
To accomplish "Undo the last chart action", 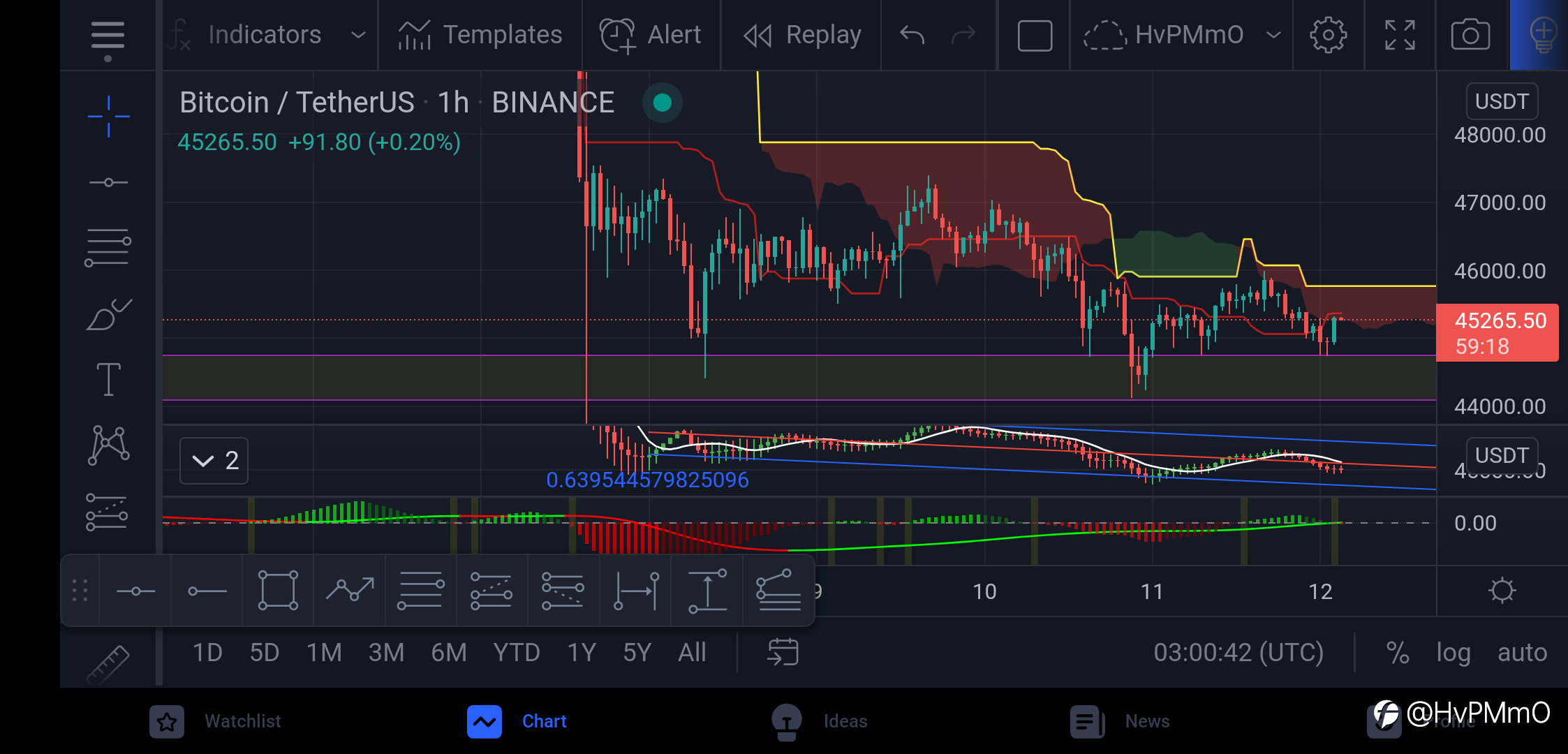I will (x=912, y=35).
